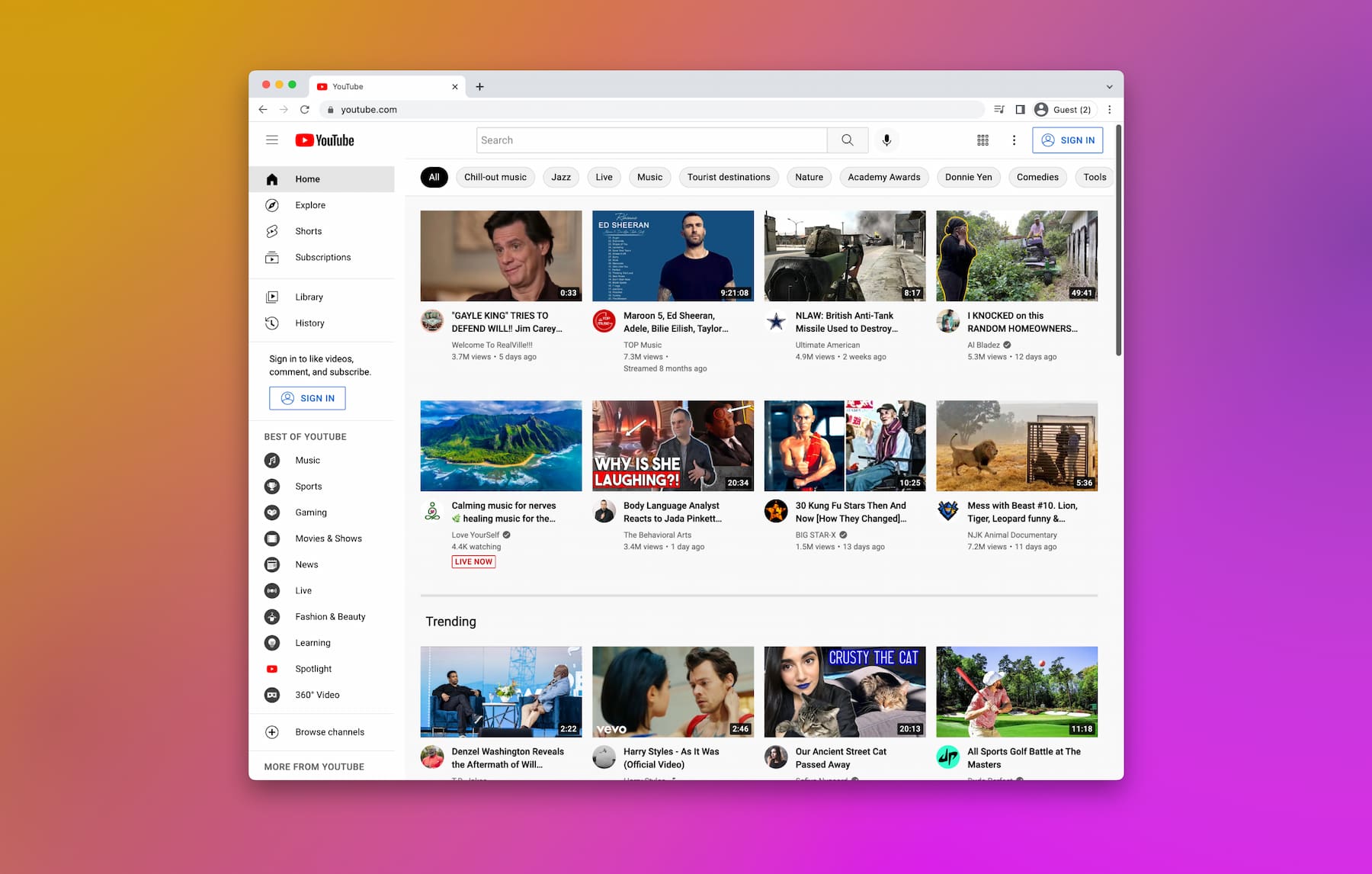Open the Jim Carrey video thumbnail
This screenshot has width=1372, height=874.
pyautogui.click(x=501, y=255)
